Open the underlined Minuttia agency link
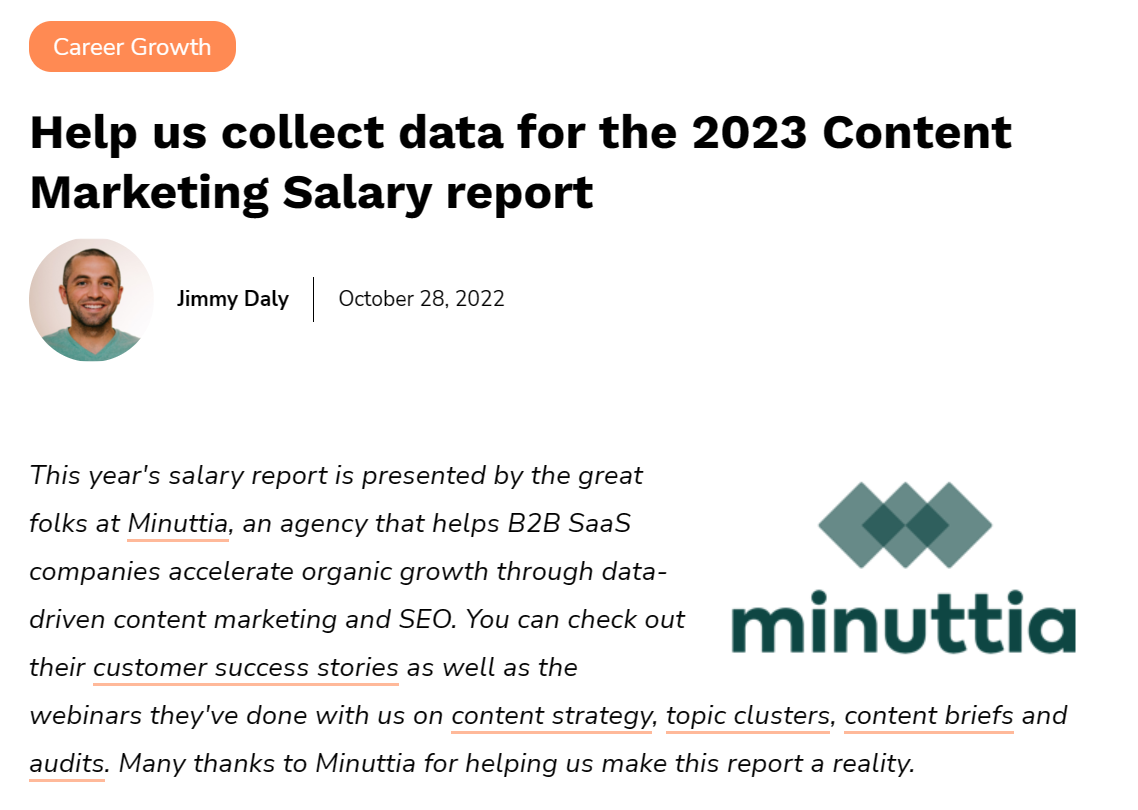Image resolution: width=1138 pixels, height=810 pixels. (x=178, y=523)
